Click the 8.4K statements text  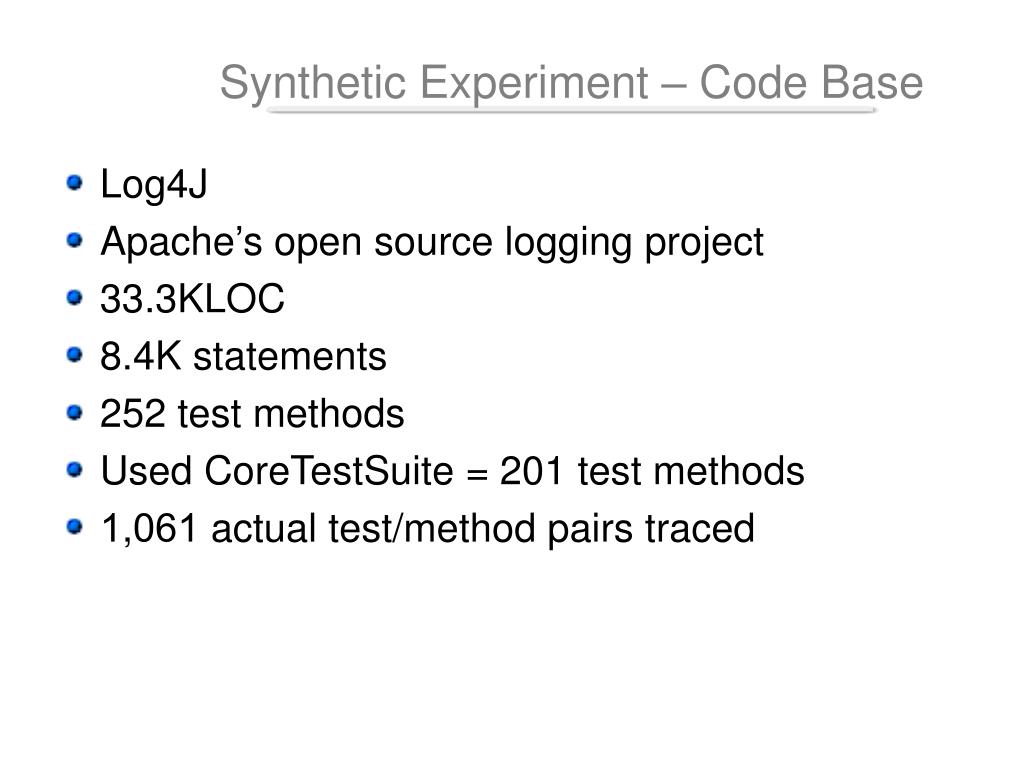(243, 357)
